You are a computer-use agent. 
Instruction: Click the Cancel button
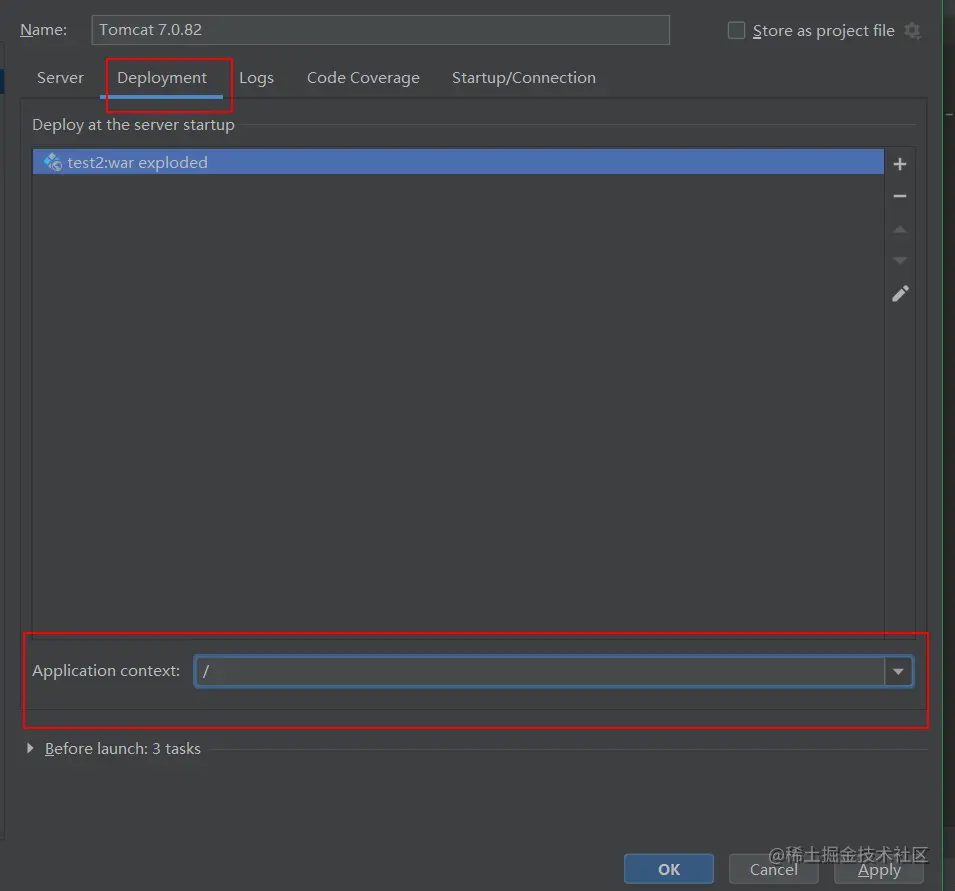point(774,869)
